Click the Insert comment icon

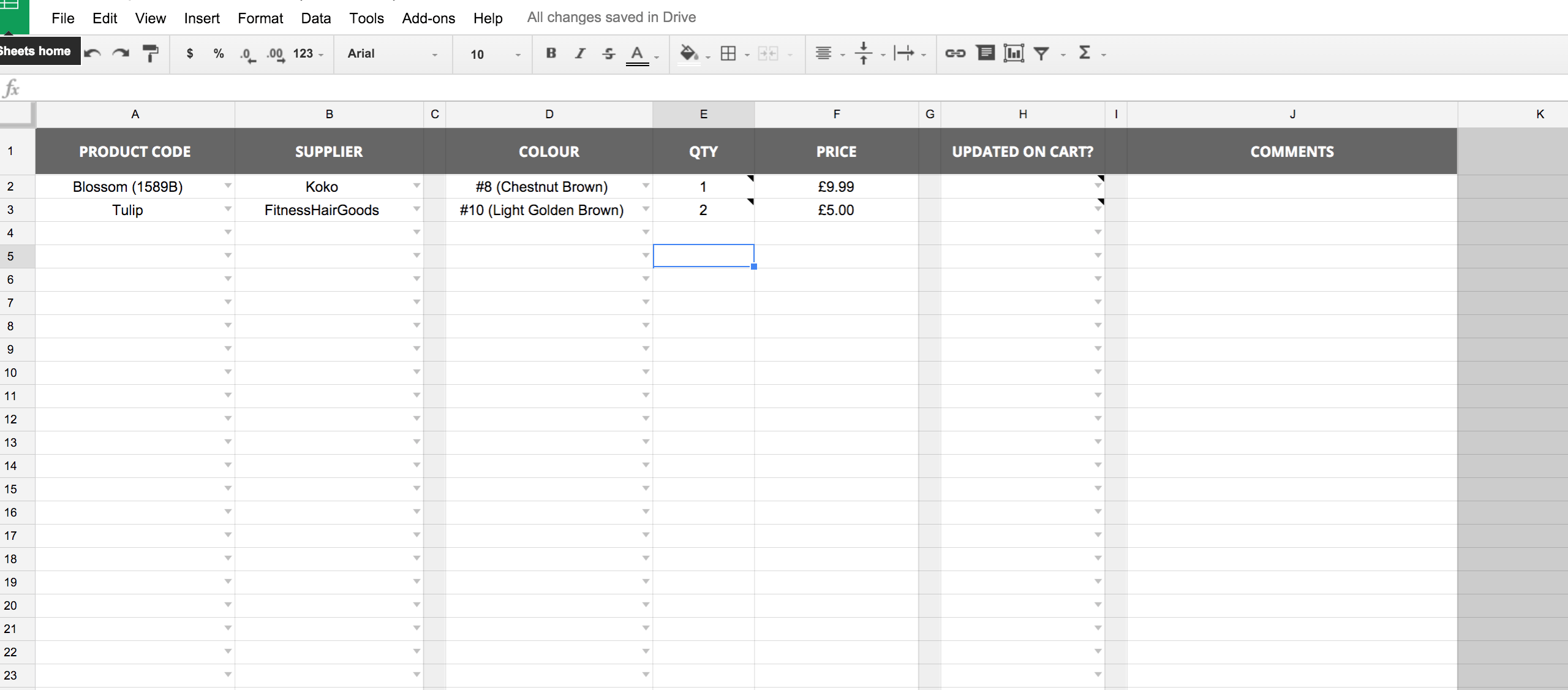(985, 54)
